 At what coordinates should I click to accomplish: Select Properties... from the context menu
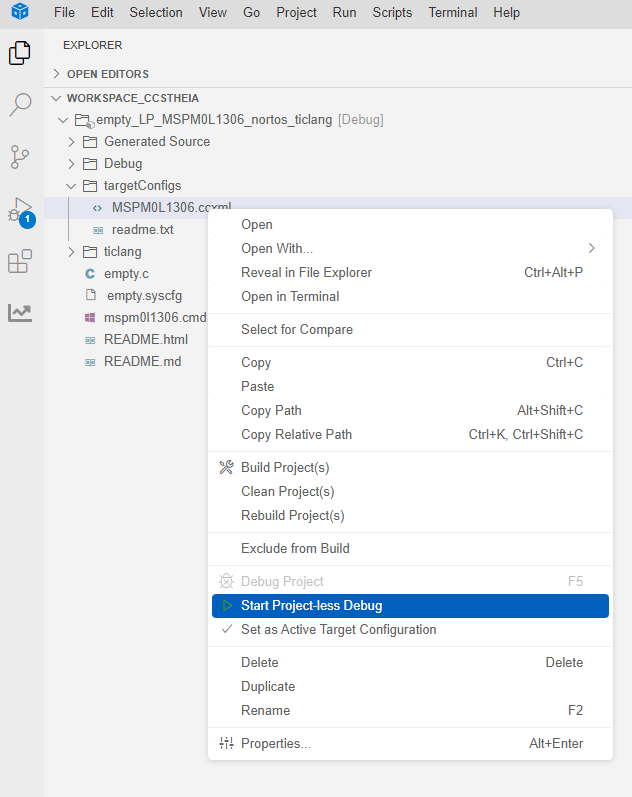pyautogui.click(x=275, y=744)
